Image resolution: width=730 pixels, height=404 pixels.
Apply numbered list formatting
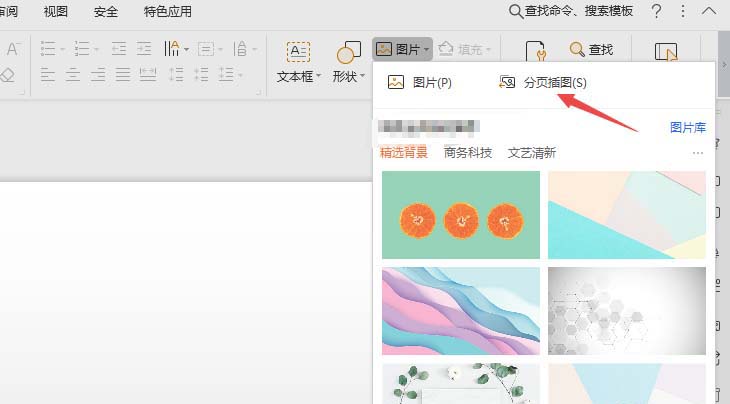(x=82, y=48)
